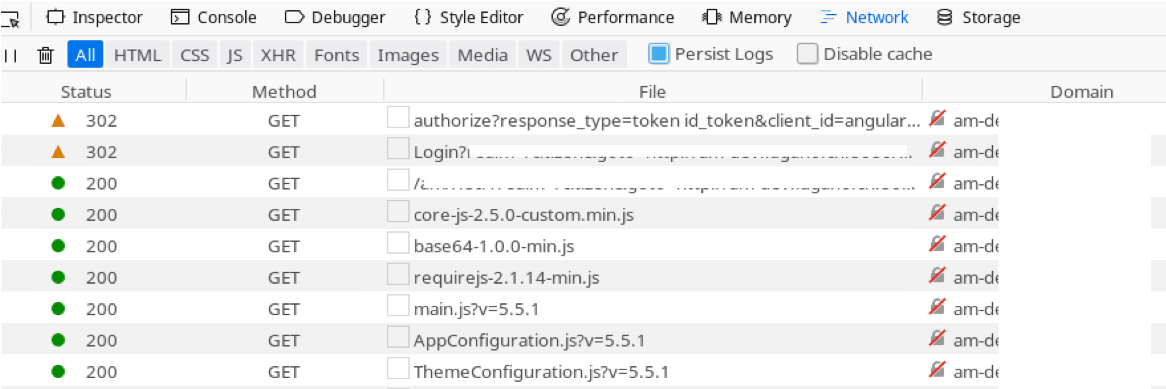This screenshot has width=1166, height=389.
Task: Switch to the Console tab
Action: click(213, 17)
